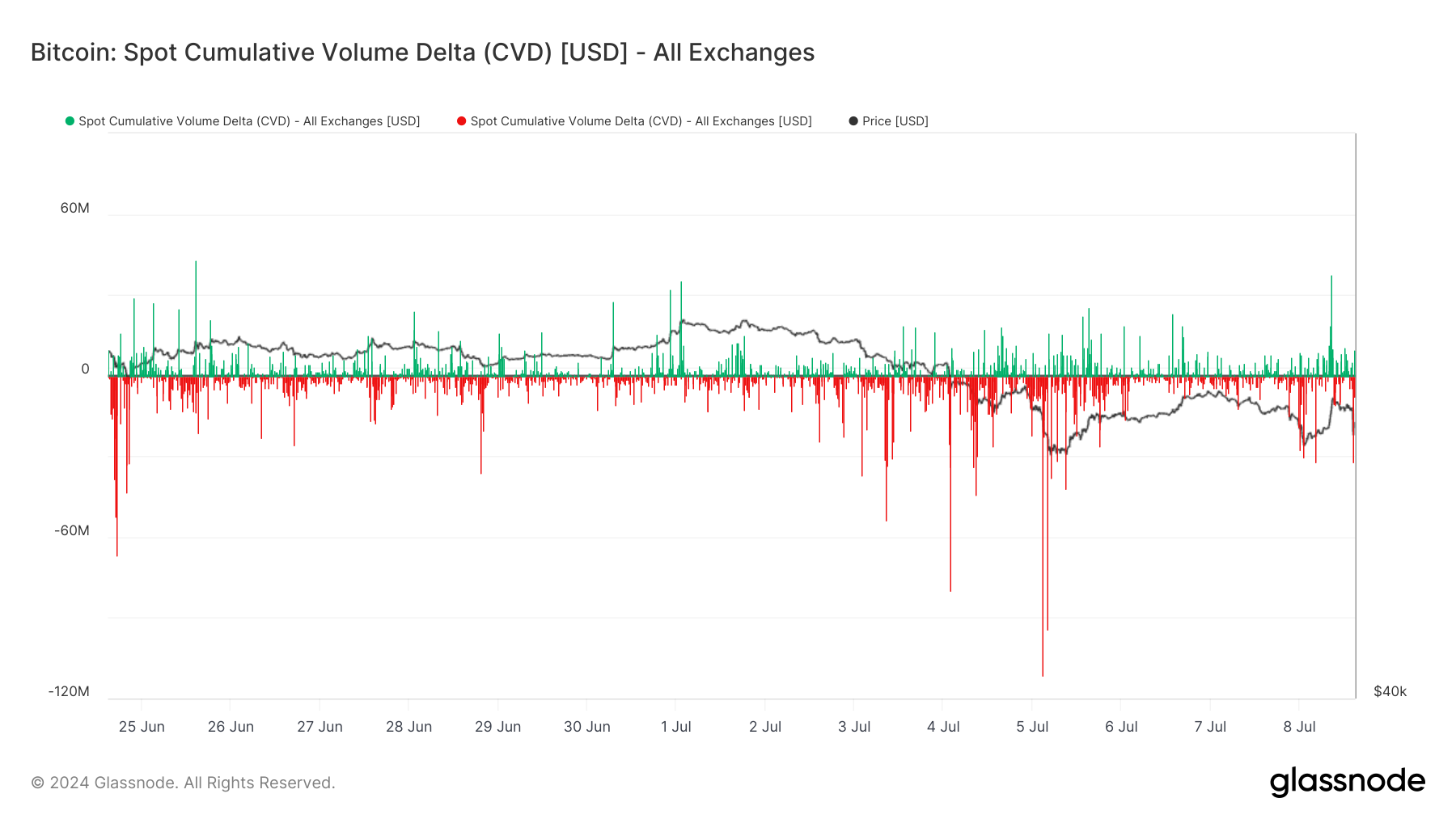Image resolution: width=1456 pixels, height=819 pixels.
Task: Click the 29 Jun date label
Action: (x=497, y=727)
